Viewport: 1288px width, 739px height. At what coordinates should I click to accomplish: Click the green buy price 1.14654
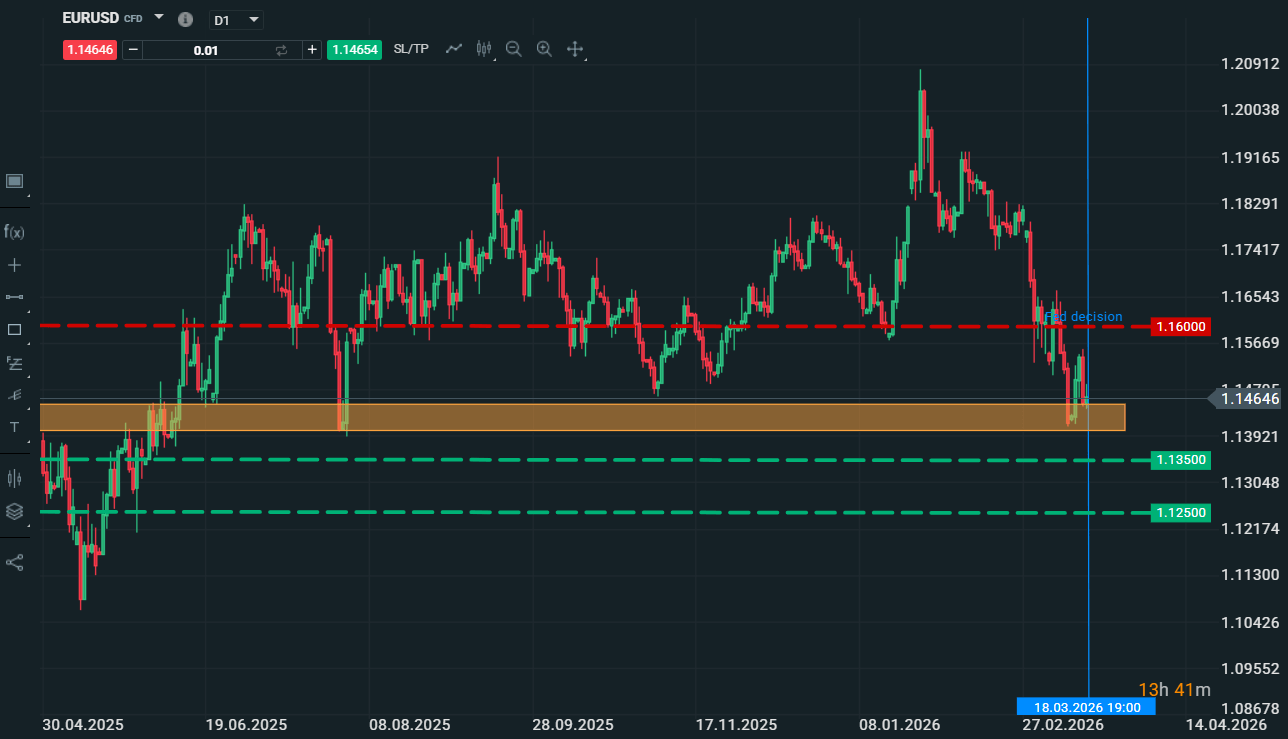pyautogui.click(x=354, y=50)
